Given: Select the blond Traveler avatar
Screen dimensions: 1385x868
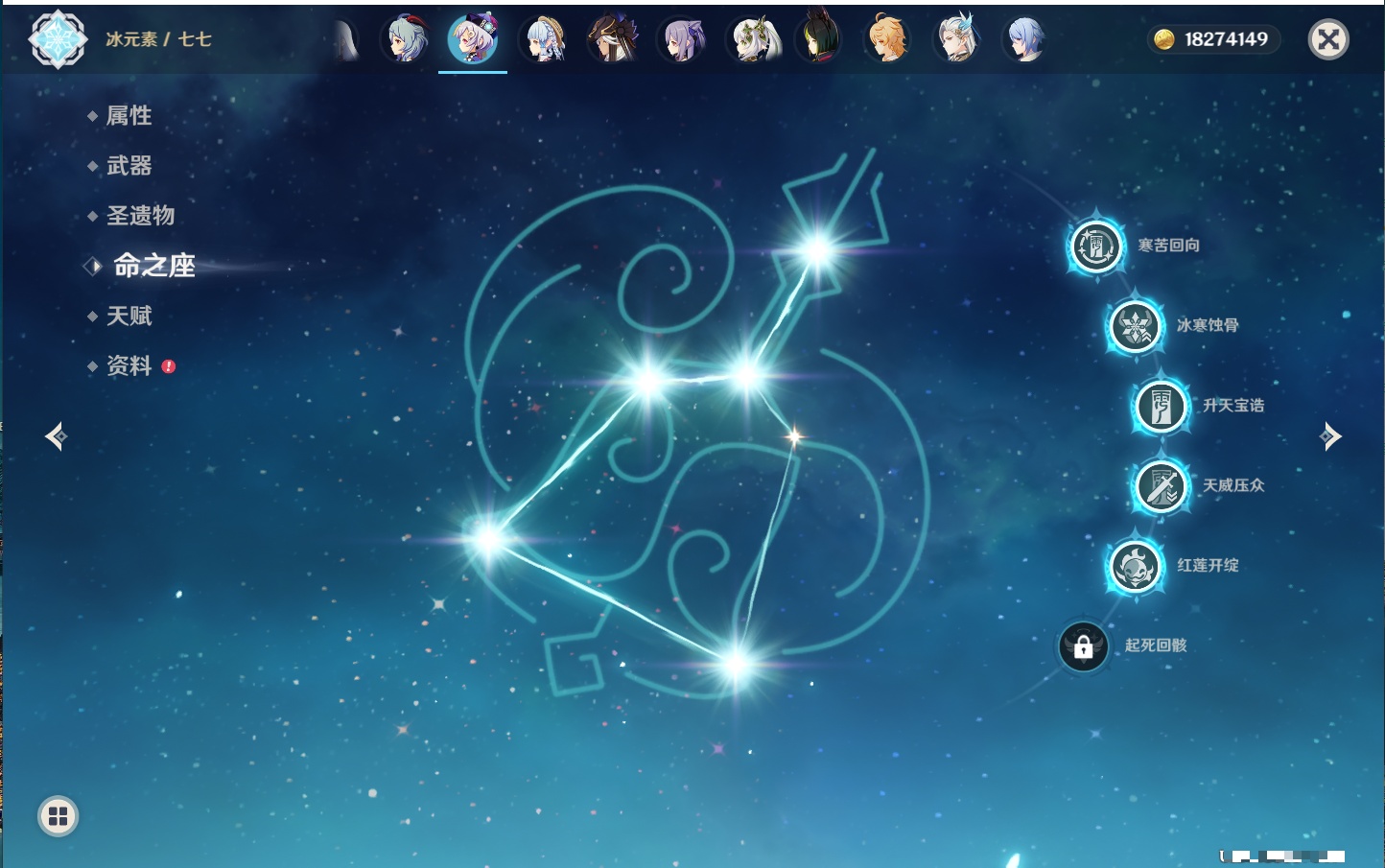Looking at the screenshot, I should pyautogui.click(x=887, y=39).
